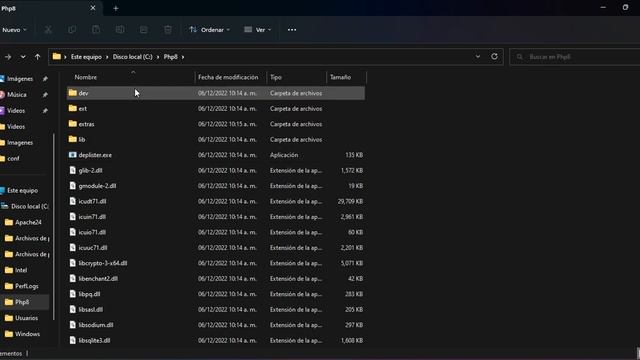Click pin icon next to Música
The image size is (640, 360).
click(x=45, y=95)
